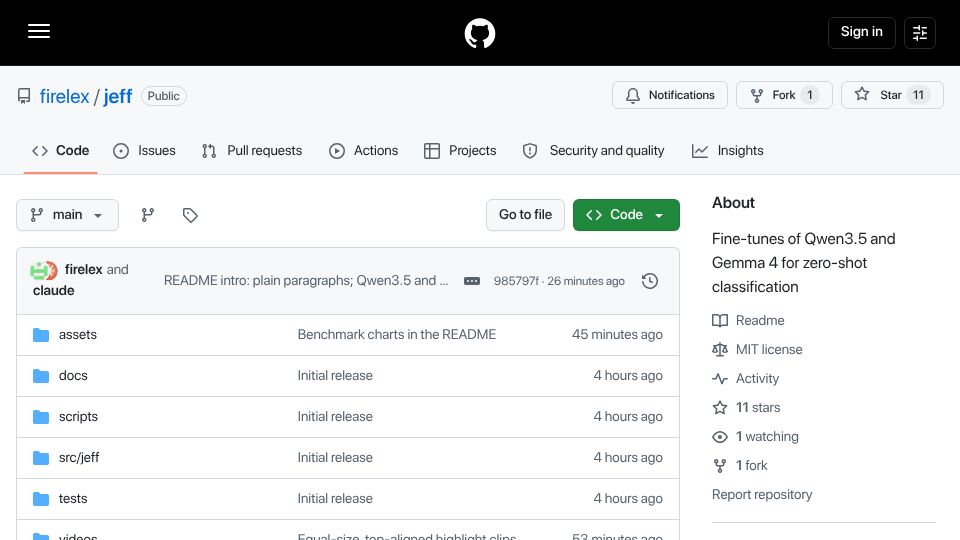This screenshot has height=540, width=960.
Task: Open the src/jeff folder
Action: click(x=79, y=457)
